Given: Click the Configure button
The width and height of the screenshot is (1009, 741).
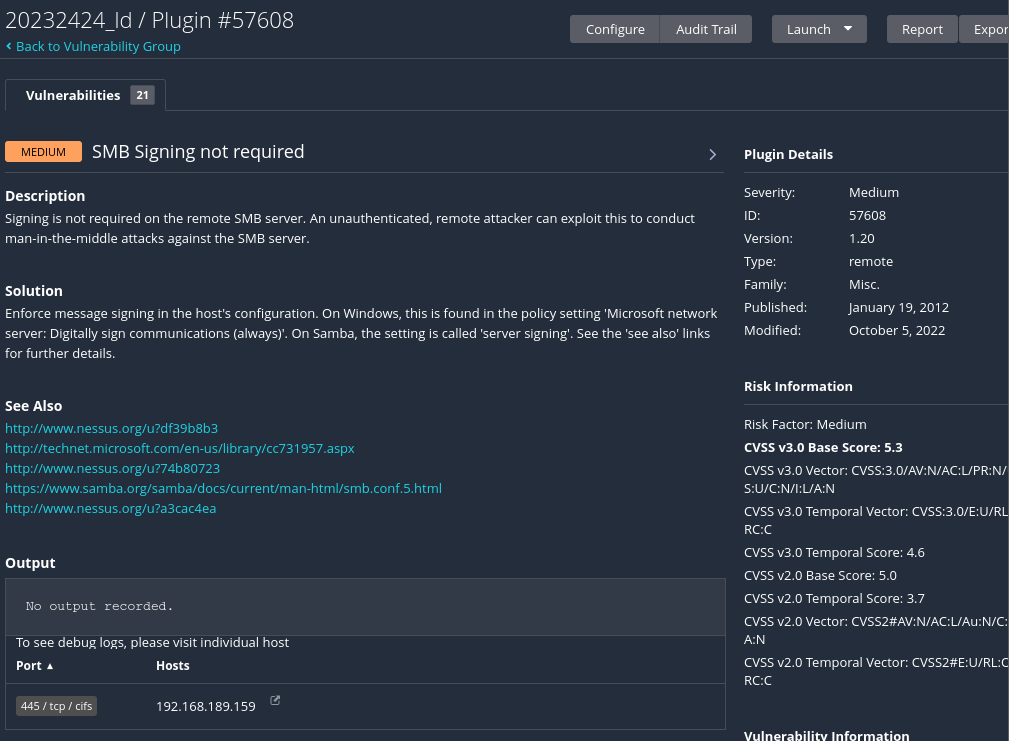Looking at the screenshot, I should pyautogui.click(x=615, y=29).
